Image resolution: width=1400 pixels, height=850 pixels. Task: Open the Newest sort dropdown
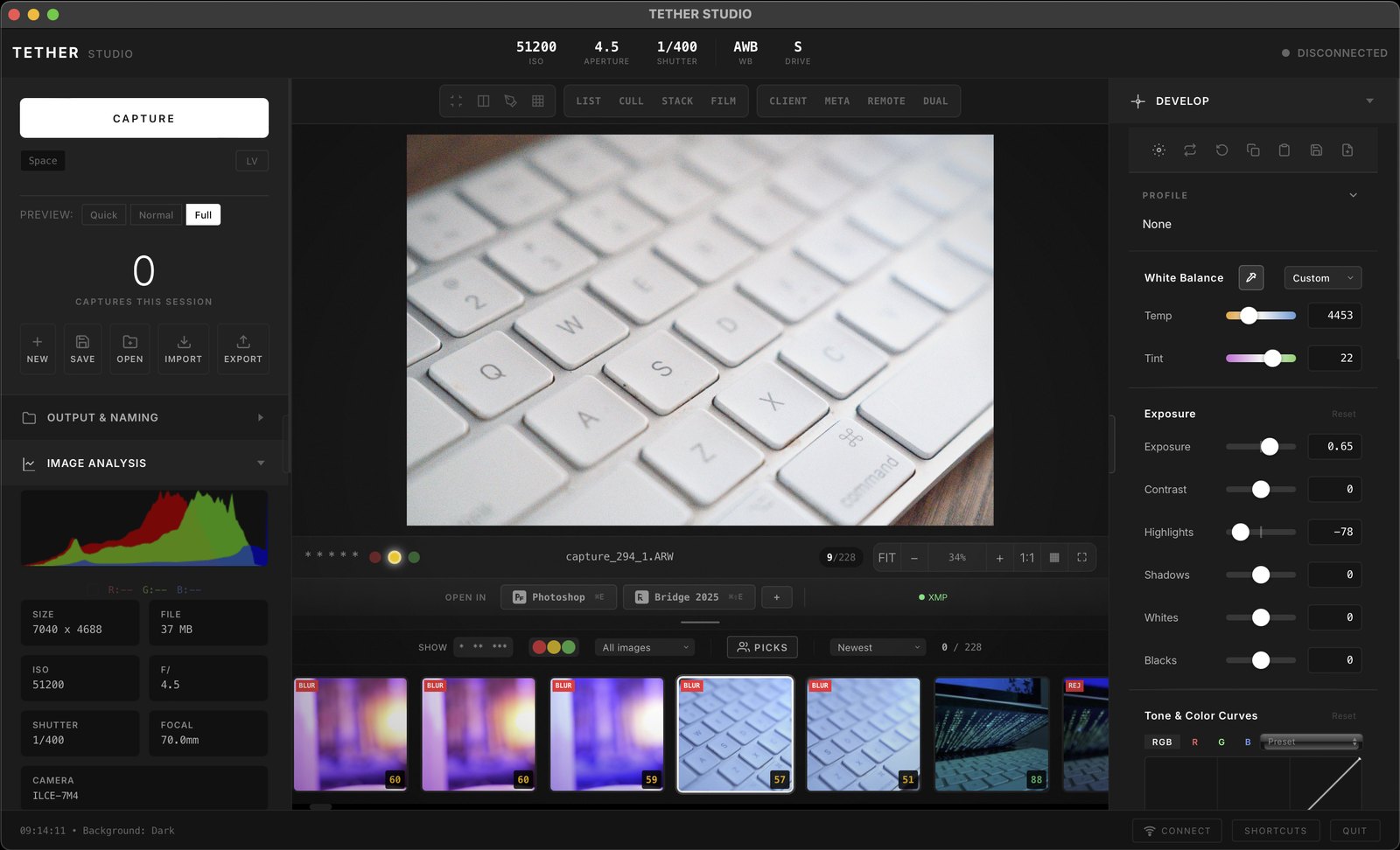click(878, 647)
